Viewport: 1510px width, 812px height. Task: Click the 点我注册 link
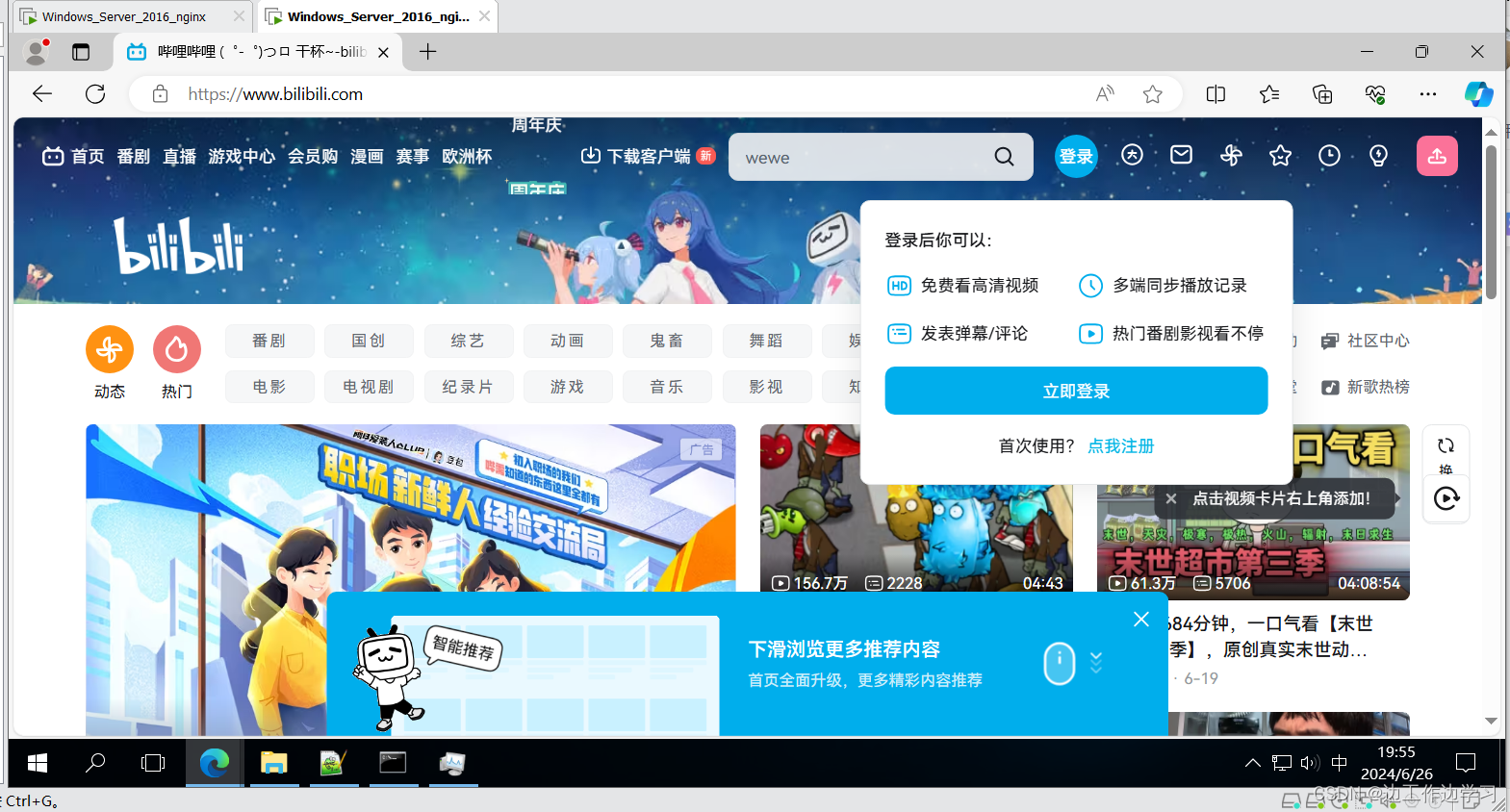(1120, 445)
